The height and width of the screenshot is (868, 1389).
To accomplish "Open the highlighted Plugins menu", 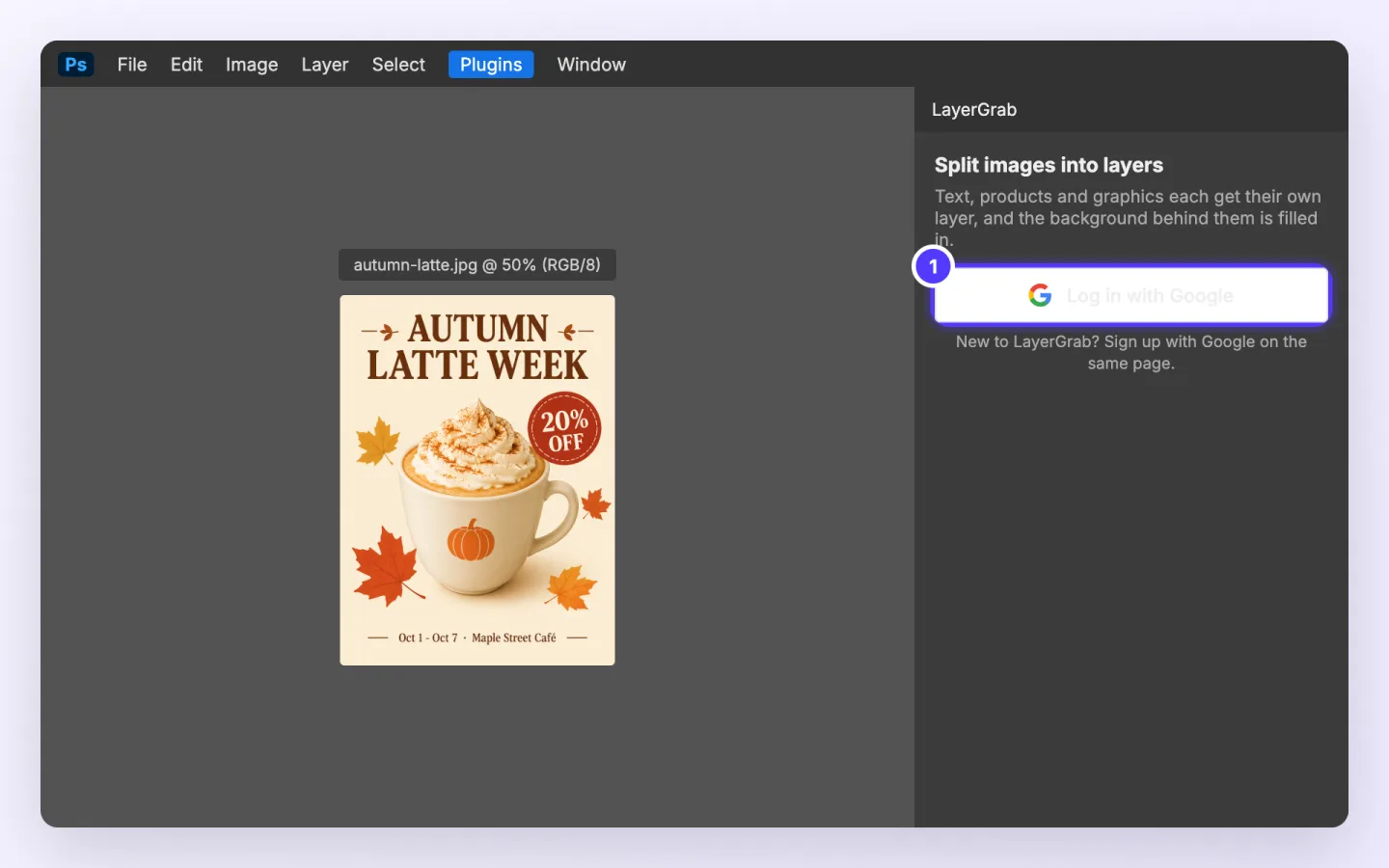I will pyautogui.click(x=491, y=65).
